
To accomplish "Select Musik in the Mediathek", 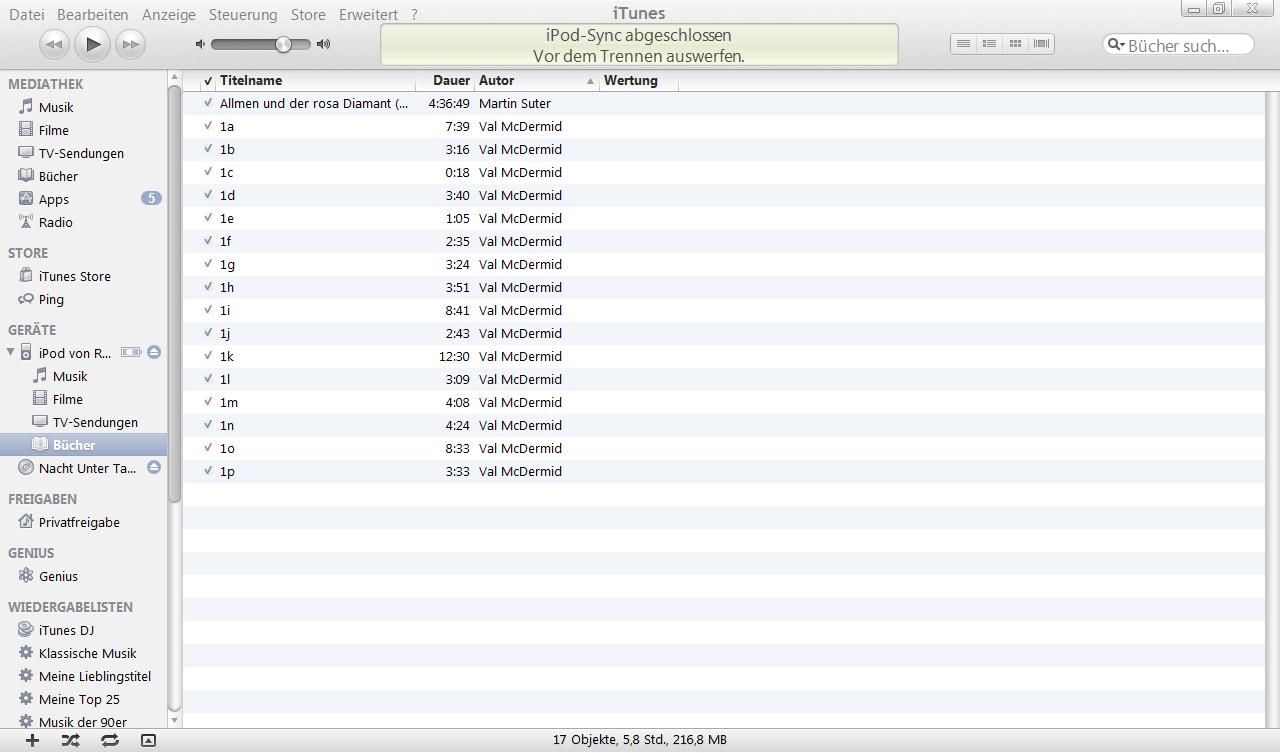I will pyautogui.click(x=56, y=107).
